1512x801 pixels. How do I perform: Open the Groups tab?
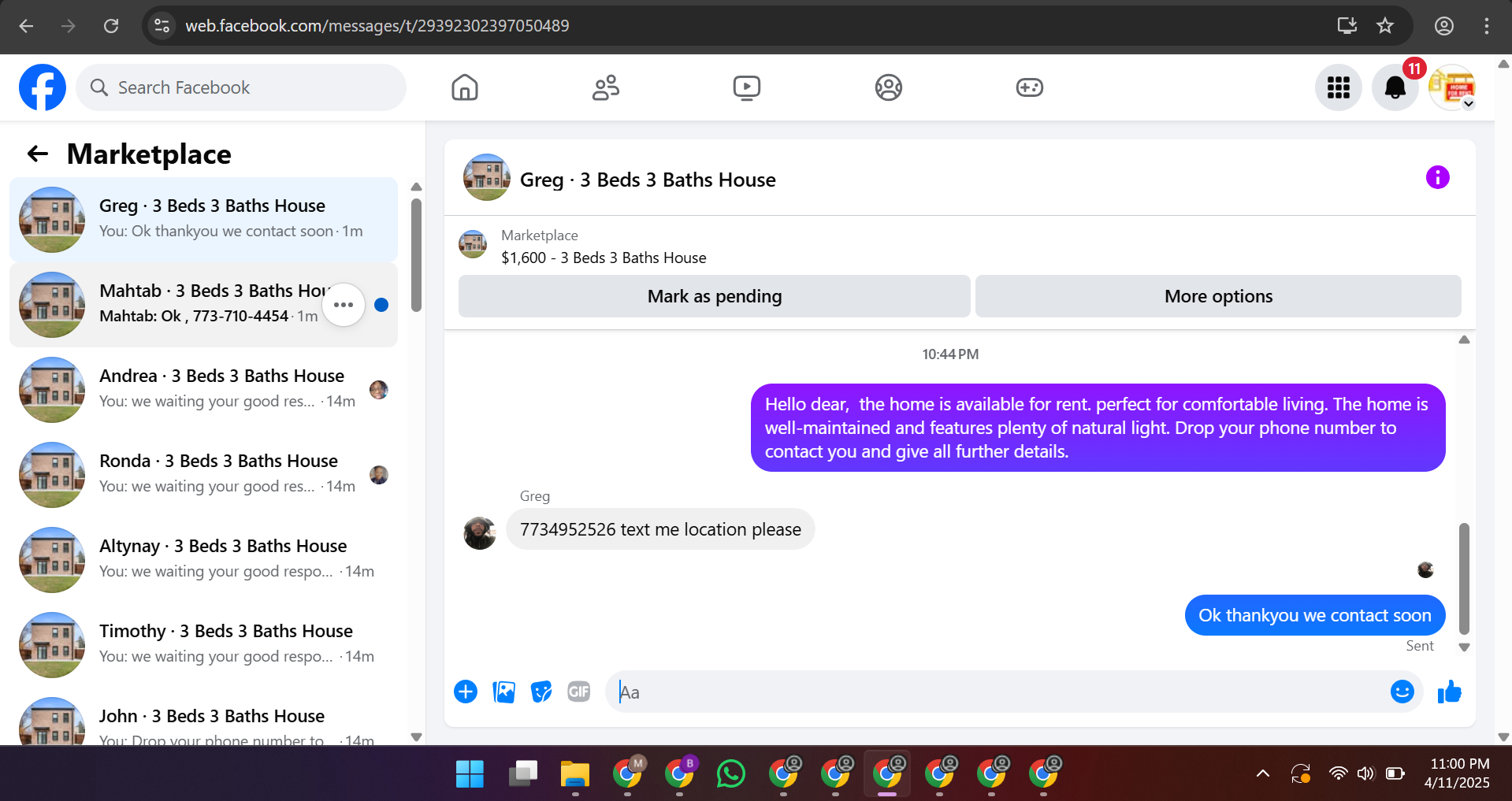(889, 87)
